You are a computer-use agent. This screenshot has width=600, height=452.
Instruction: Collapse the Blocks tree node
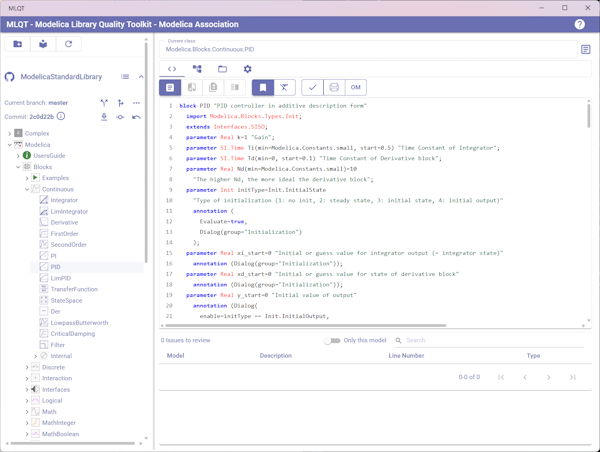point(18,167)
